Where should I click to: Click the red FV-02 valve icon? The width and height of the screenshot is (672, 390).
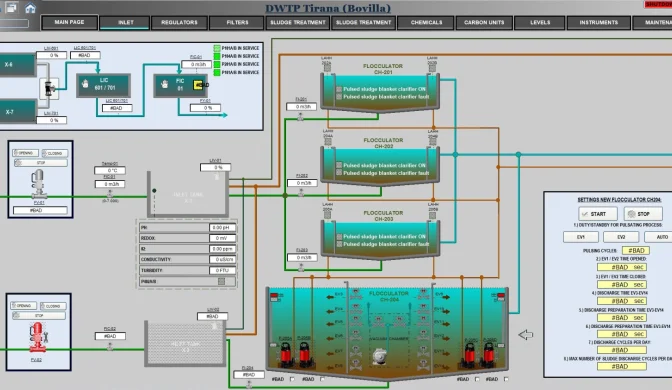coord(38,337)
